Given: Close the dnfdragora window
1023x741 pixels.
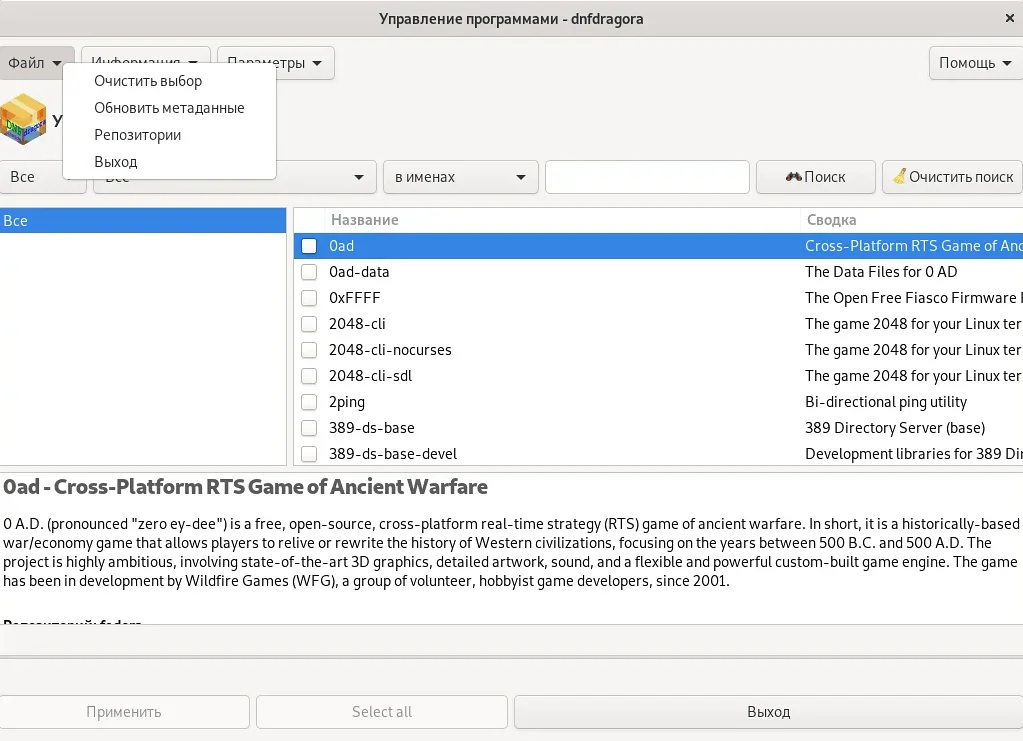Looking at the screenshot, I should [x=1009, y=18].
